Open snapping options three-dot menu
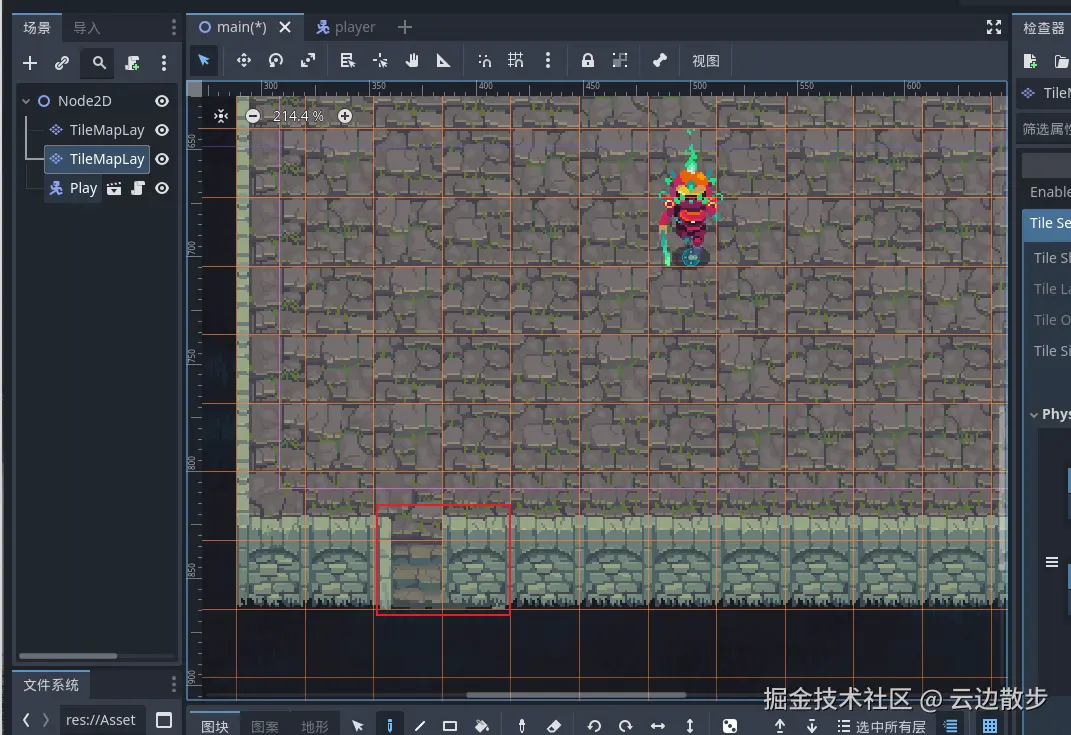1071x735 pixels. click(548, 61)
